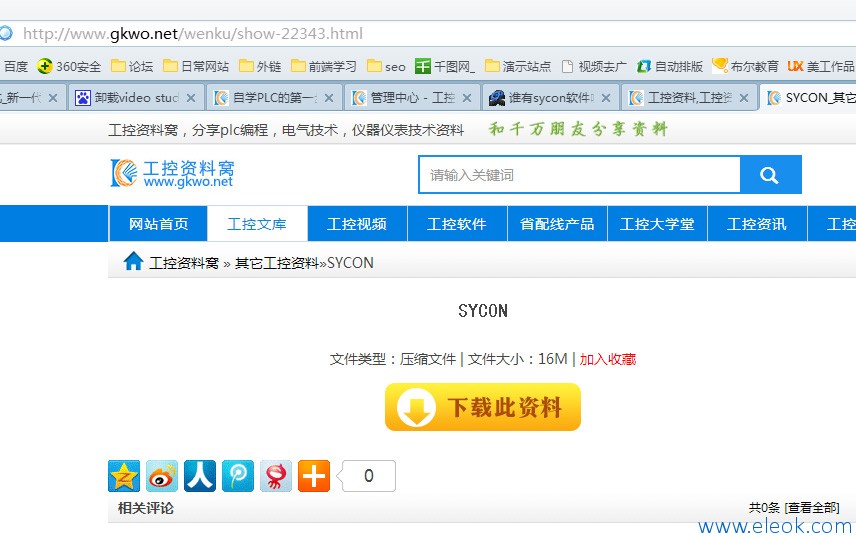Image resolution: width=856 pixels, height=538 pixels.
Task: Close the 自学PLC的第一 tab
Action: point(329,98)
